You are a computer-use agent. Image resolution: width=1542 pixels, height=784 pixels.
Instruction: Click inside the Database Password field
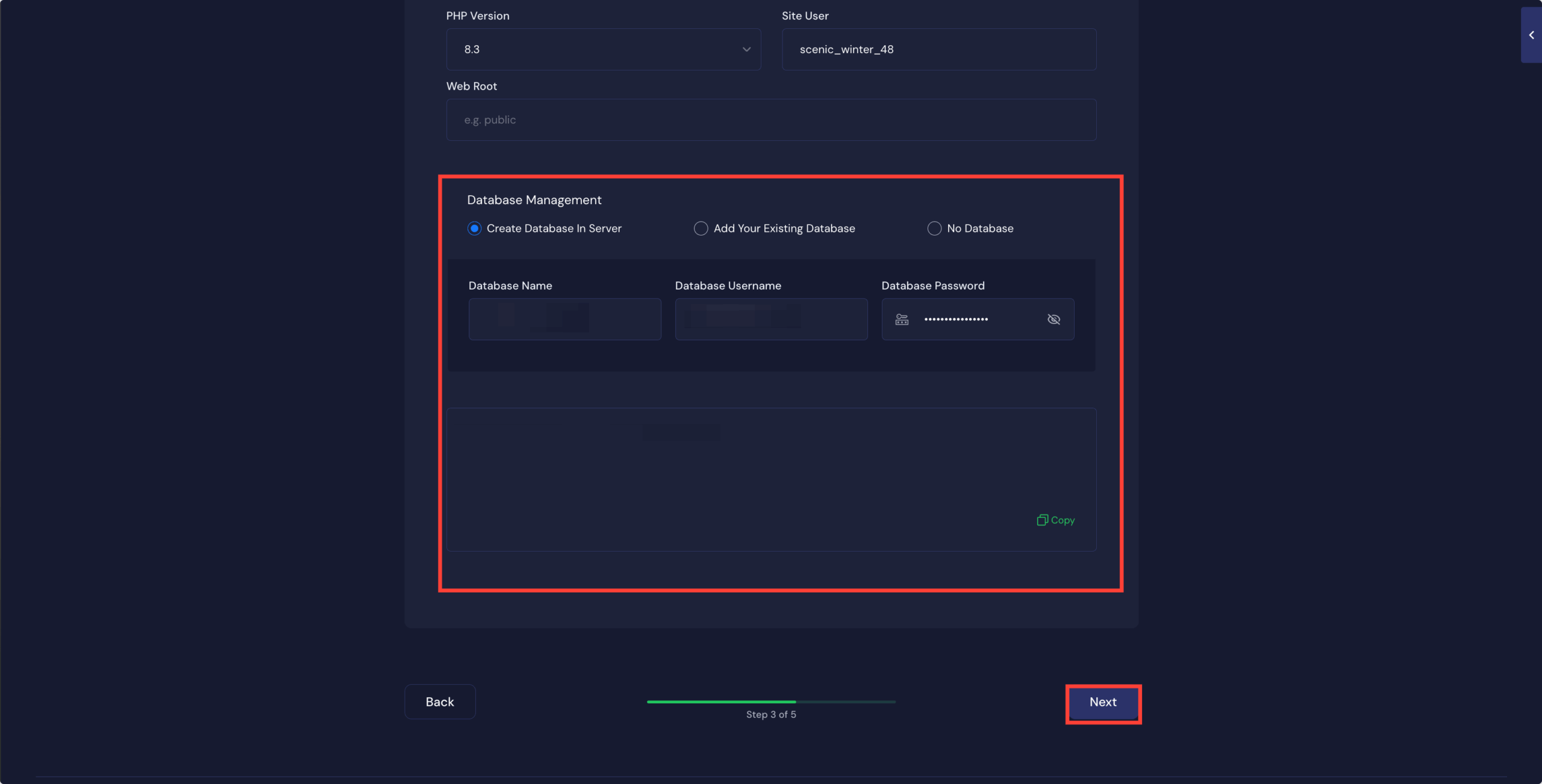(976, 319)
